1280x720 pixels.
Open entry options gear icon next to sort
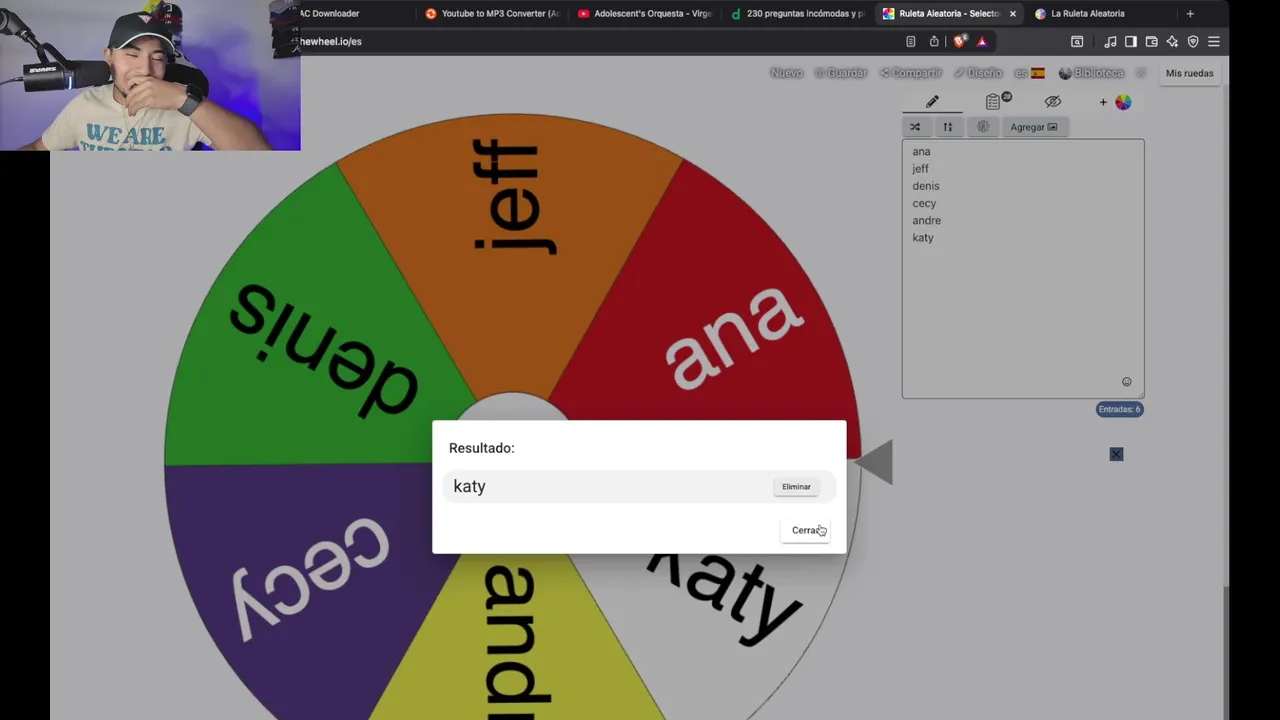(x=983, y=127)
